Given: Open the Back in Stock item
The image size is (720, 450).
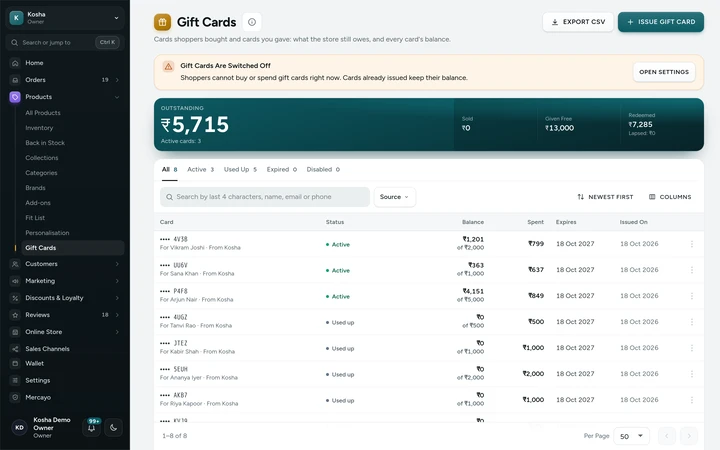Looking at the screenshot, I should pos(45,143).
